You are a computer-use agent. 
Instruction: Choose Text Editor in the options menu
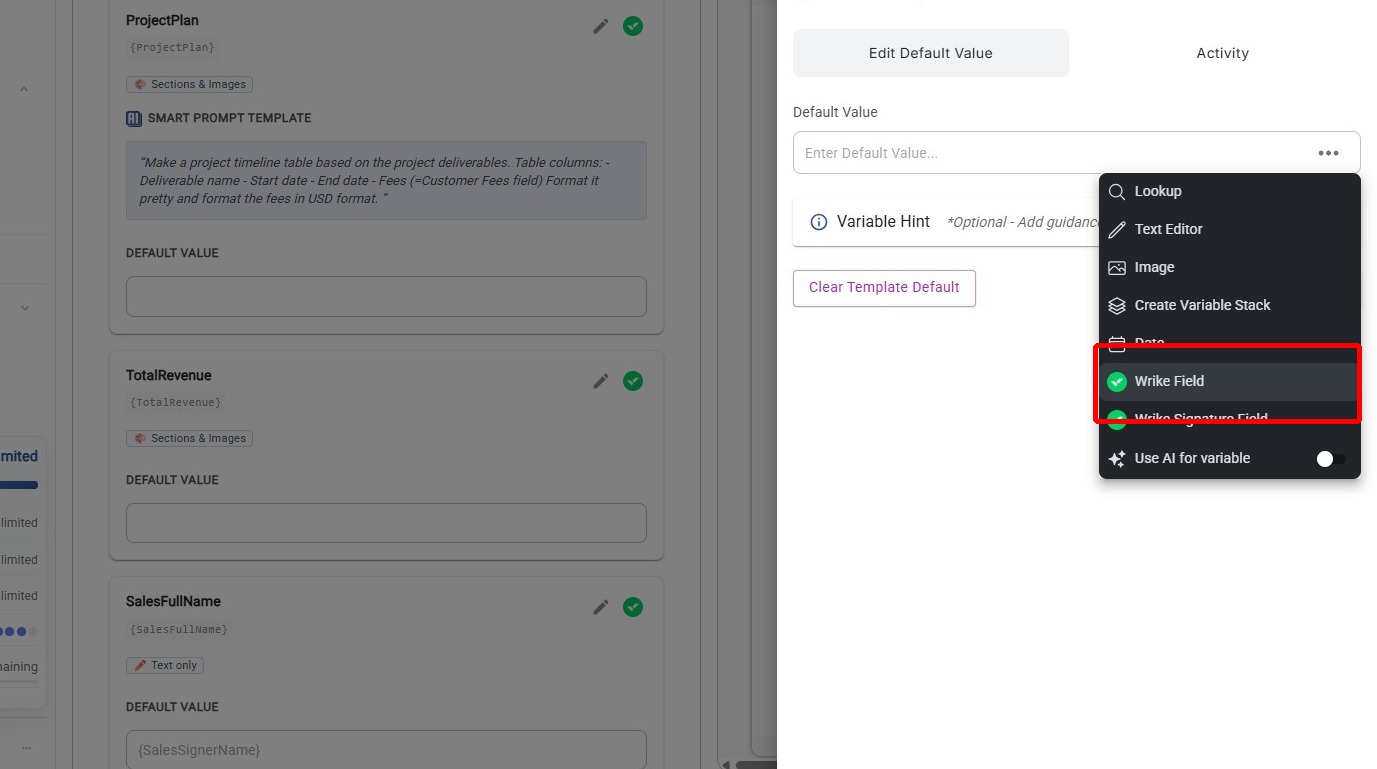[x=1168, y=229]
